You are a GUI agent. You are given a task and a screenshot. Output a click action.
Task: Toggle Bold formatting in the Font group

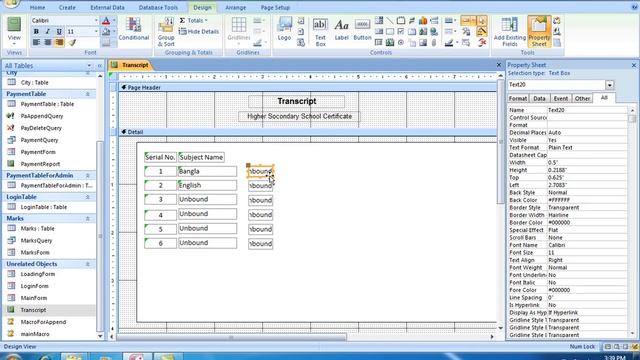[36, 31]
